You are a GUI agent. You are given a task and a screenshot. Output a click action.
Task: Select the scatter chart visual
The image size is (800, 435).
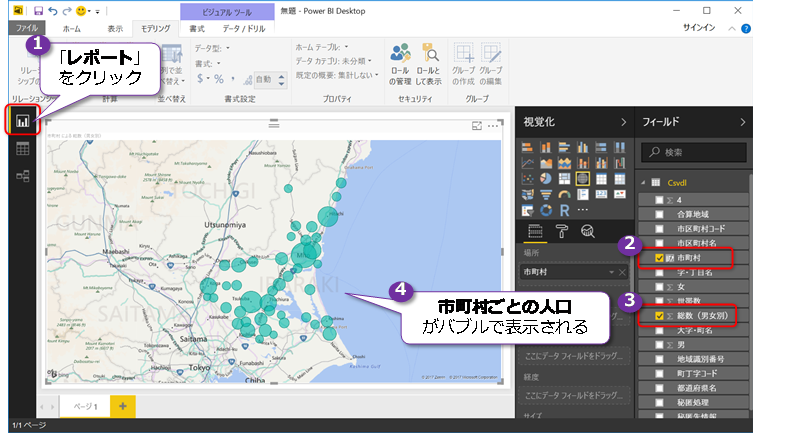pyautogui.click(x=528, y=179)
